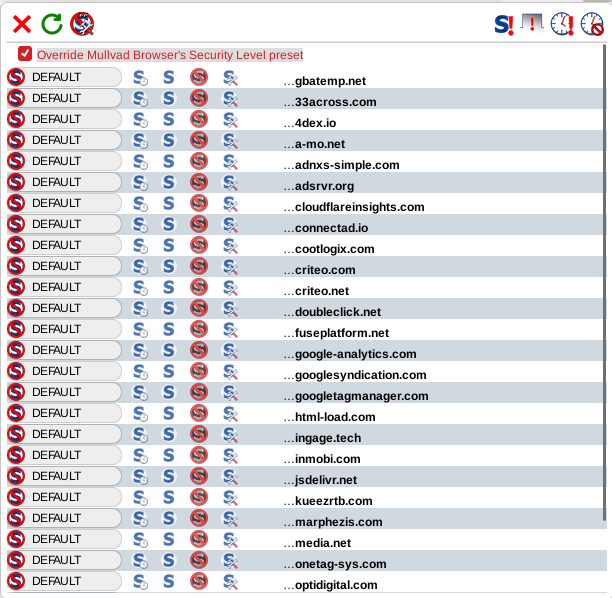This screenshot has width=612, height=598.
Task: Choose Custom preset for connectad.io
Action: [230, 225]
